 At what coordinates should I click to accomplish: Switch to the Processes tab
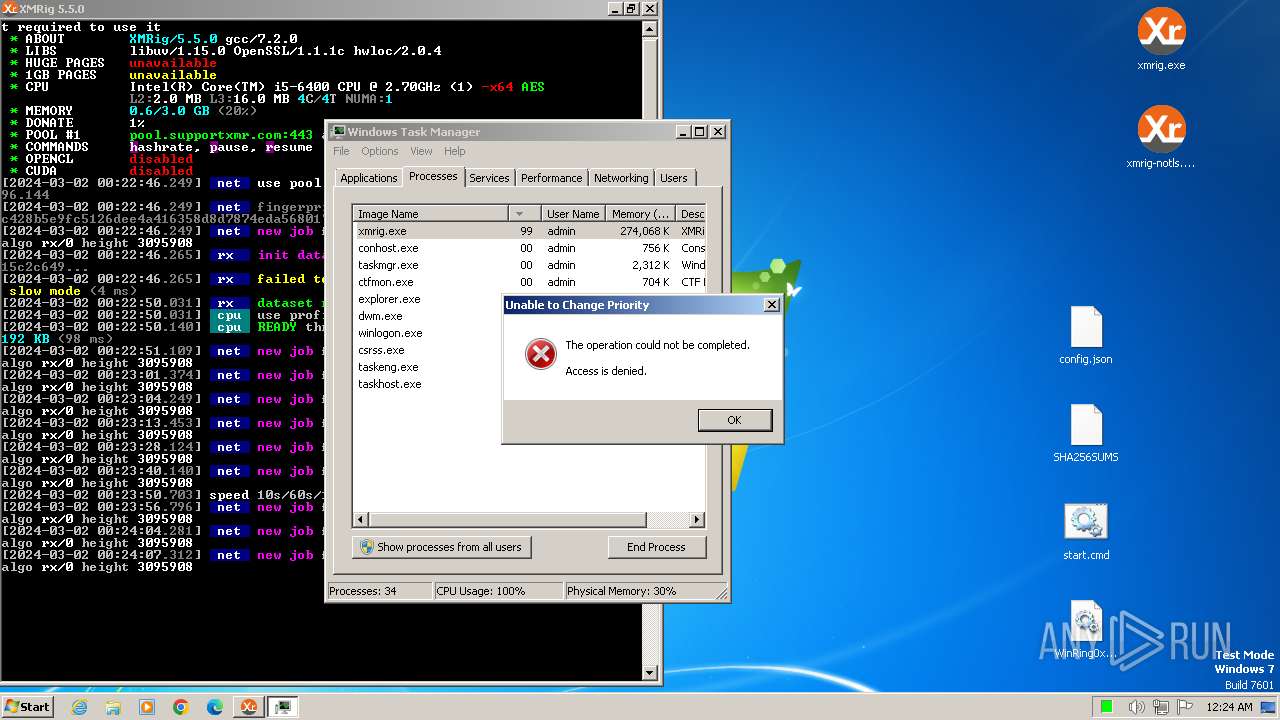pyautogui.click(x=433, y=176)
